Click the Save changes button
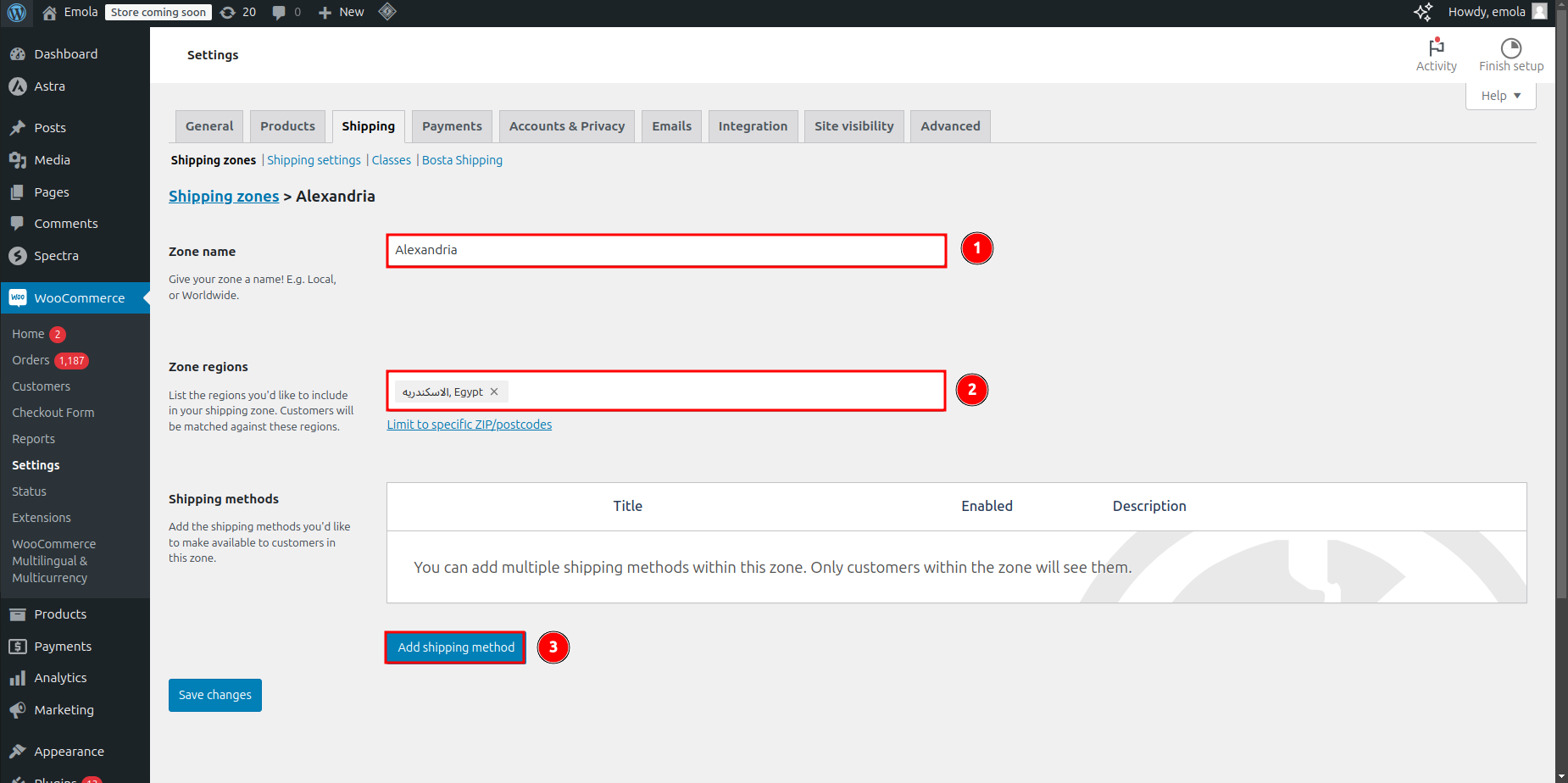1568x783 pixels. coord(215,695)
